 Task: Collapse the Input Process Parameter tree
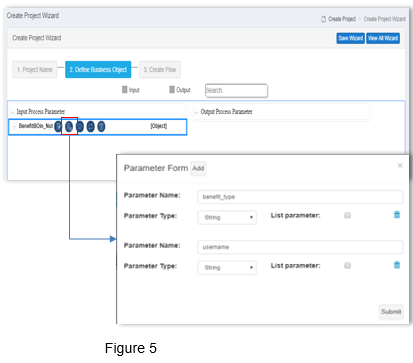tap(12, 112)
